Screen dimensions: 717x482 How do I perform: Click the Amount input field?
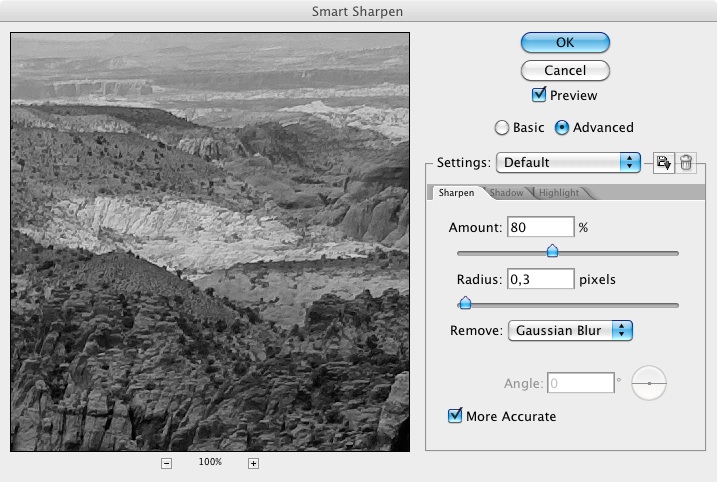click(x=540, y=227)
